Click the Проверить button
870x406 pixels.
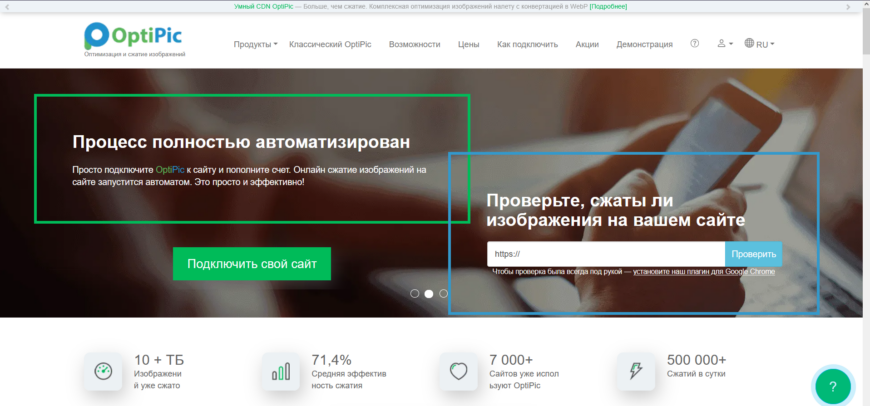point(753,254)
